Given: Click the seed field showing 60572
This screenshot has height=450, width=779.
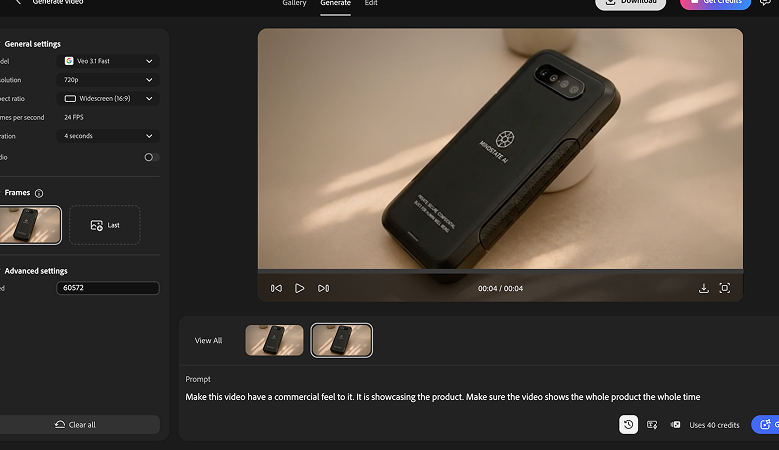Looking at the screenshot, I should [x=108, y=288].
